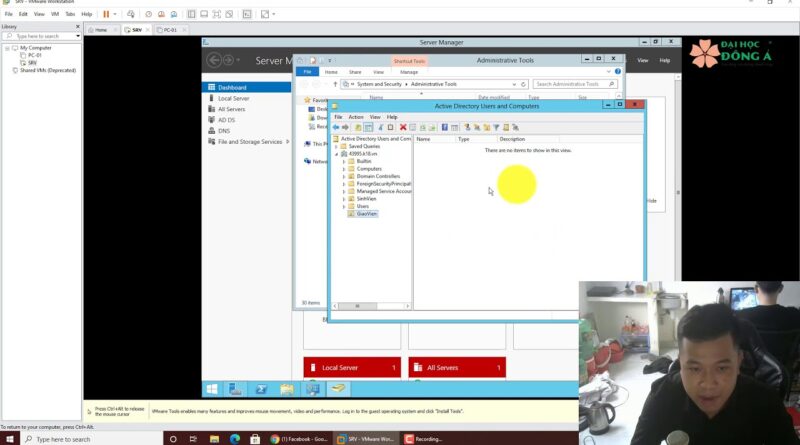Open Recording app on host taskbar
The image size is (800, 445).
(x=423, y=439)
